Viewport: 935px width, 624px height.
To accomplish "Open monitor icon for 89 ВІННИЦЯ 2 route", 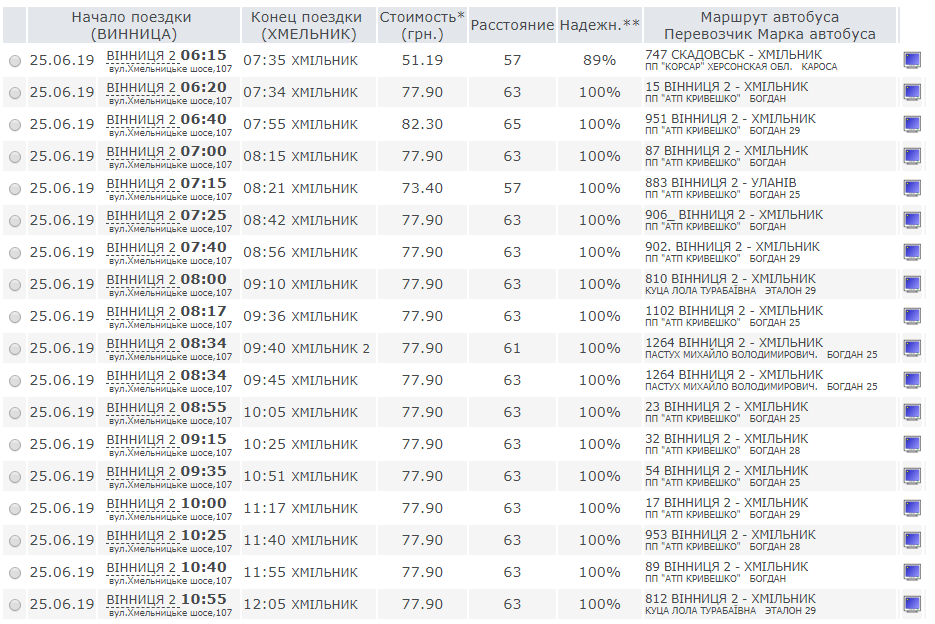I will pyautogui.click(x=912, y=573).
